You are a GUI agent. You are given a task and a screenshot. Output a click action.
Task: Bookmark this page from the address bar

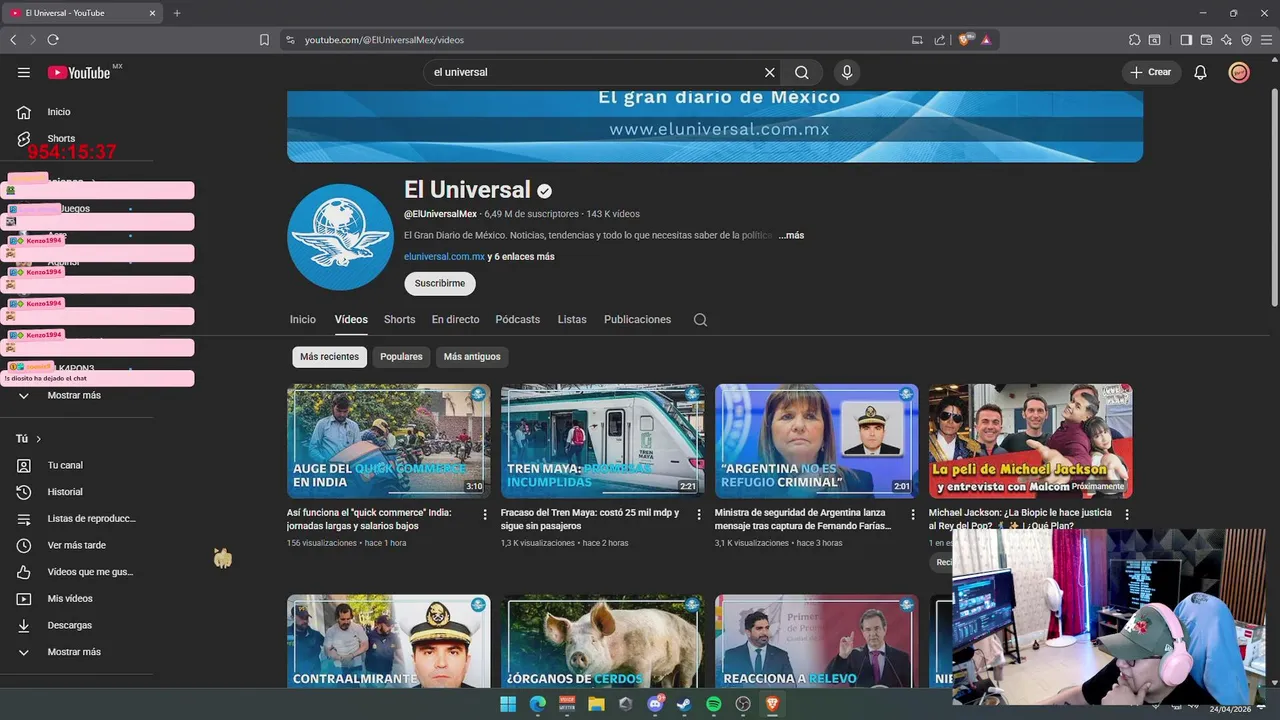pos(264,40)
